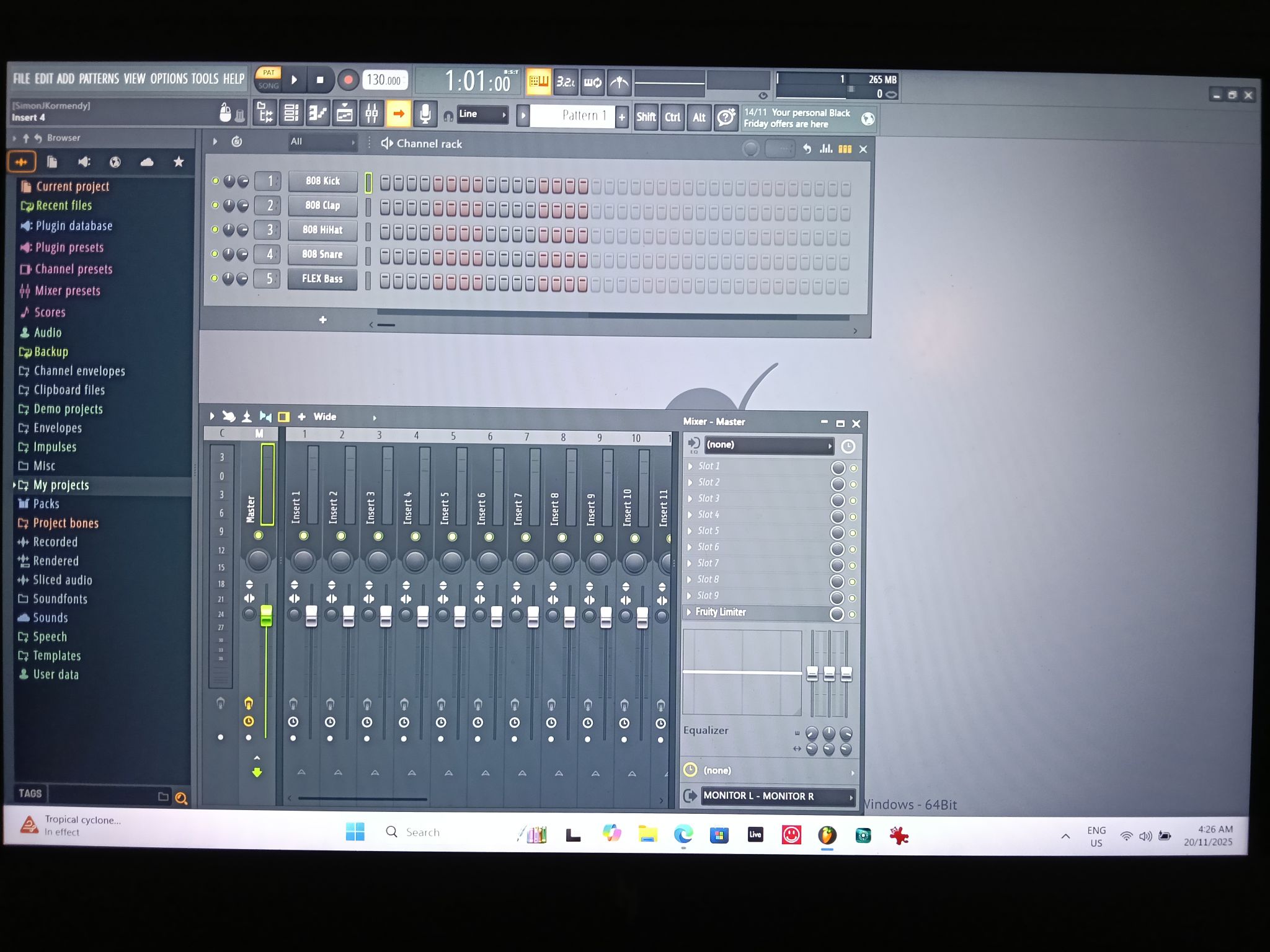Image resolution: width=1270 pixels, height=952 pixels.
Task: Add a new pattern with the plus beside Pattern 1
Action: tap(622, 117)
